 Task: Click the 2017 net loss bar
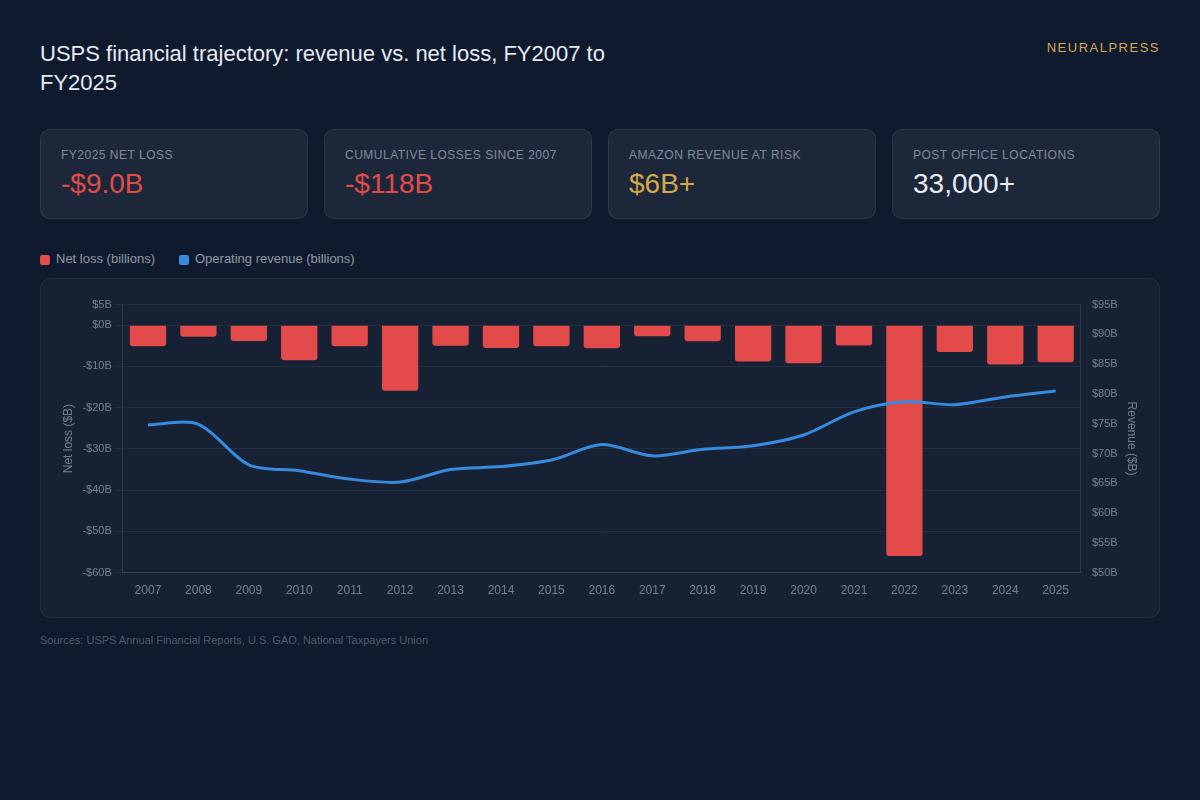click(x=652, y=330)
